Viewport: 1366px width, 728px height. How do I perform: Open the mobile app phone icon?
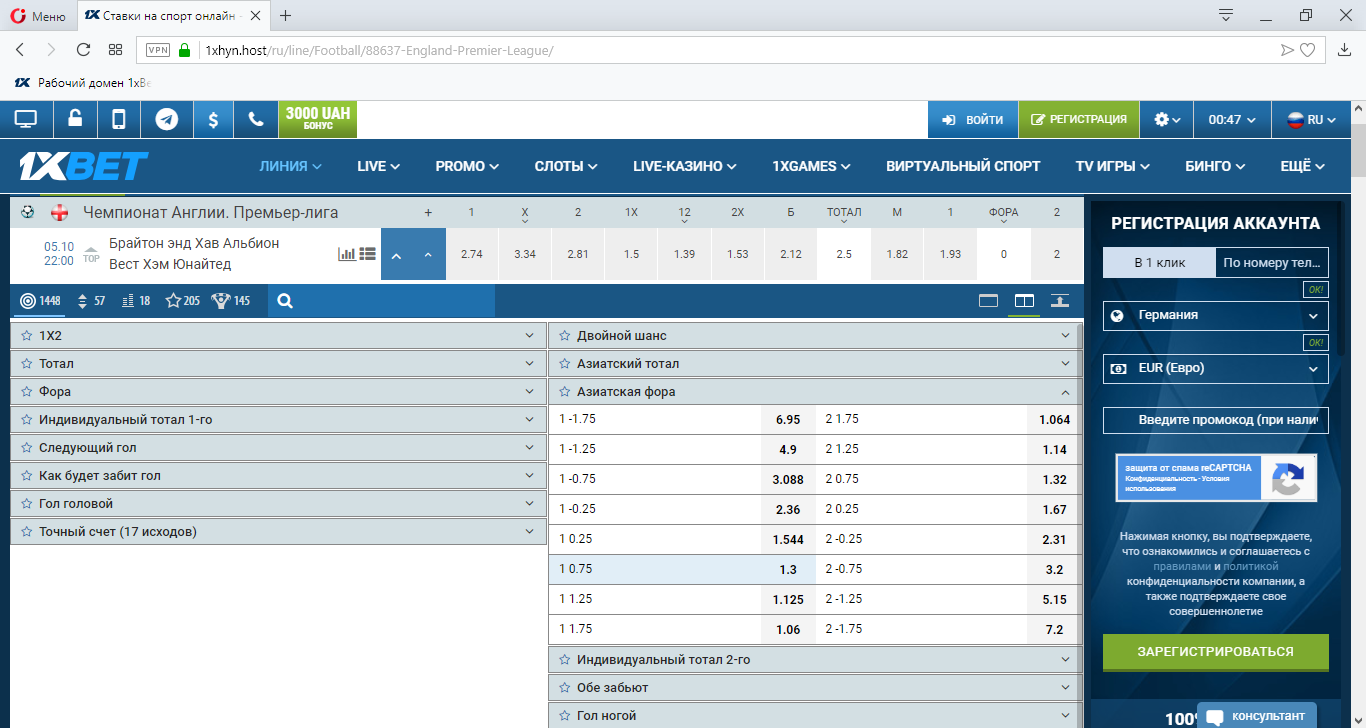click(119, 120)
